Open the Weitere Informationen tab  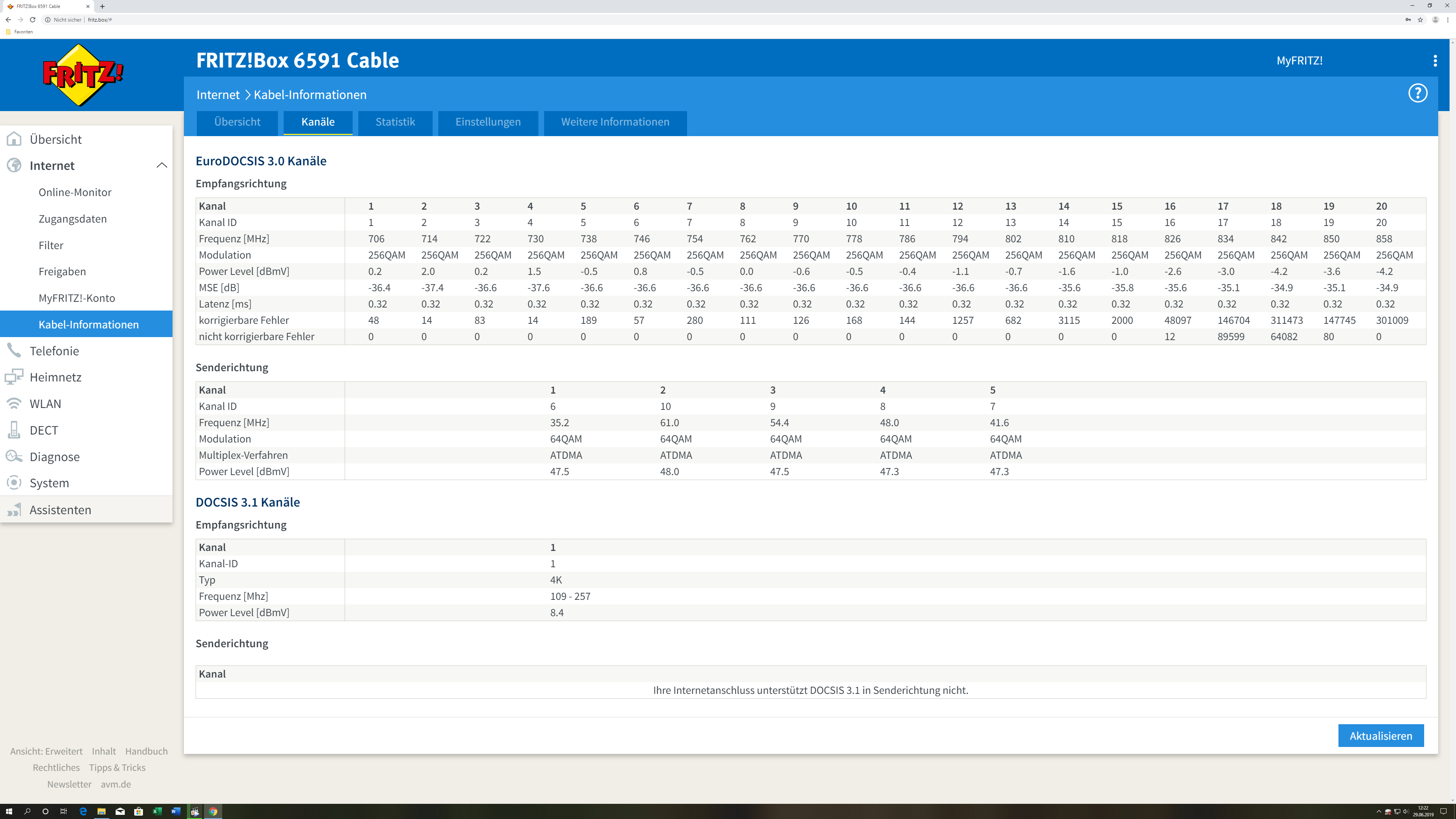point(615,122)
